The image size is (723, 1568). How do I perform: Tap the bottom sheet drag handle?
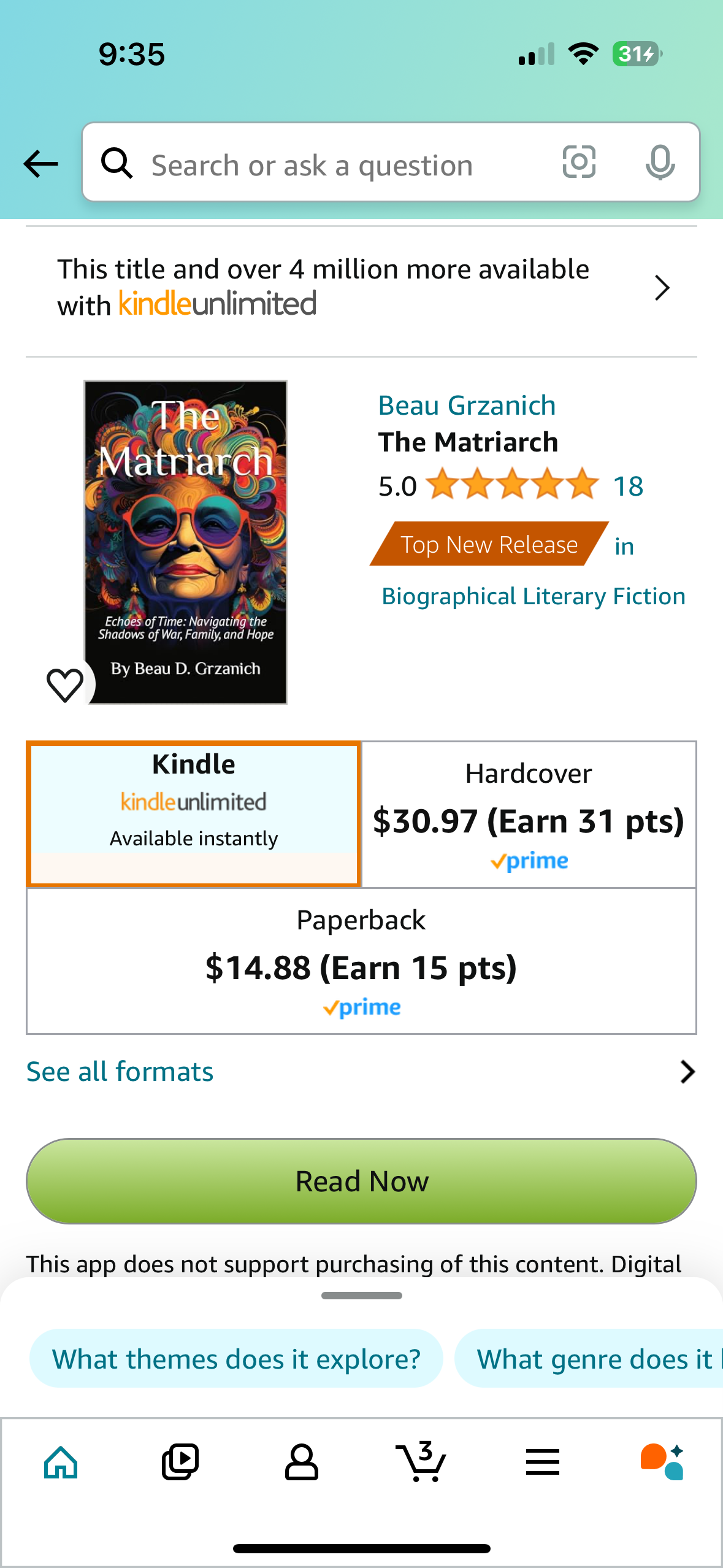pyautogui.click(x=361, y=1296)
